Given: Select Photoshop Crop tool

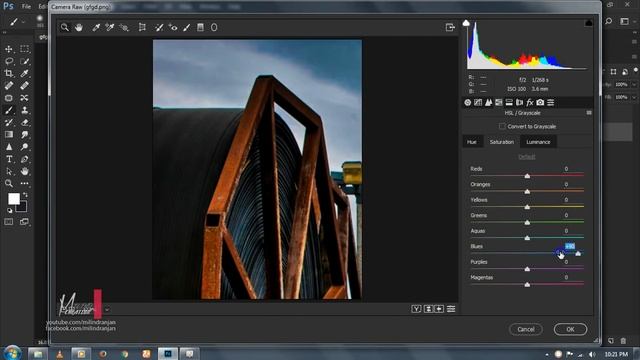Looking at the screenshot, I should point(9,73).
